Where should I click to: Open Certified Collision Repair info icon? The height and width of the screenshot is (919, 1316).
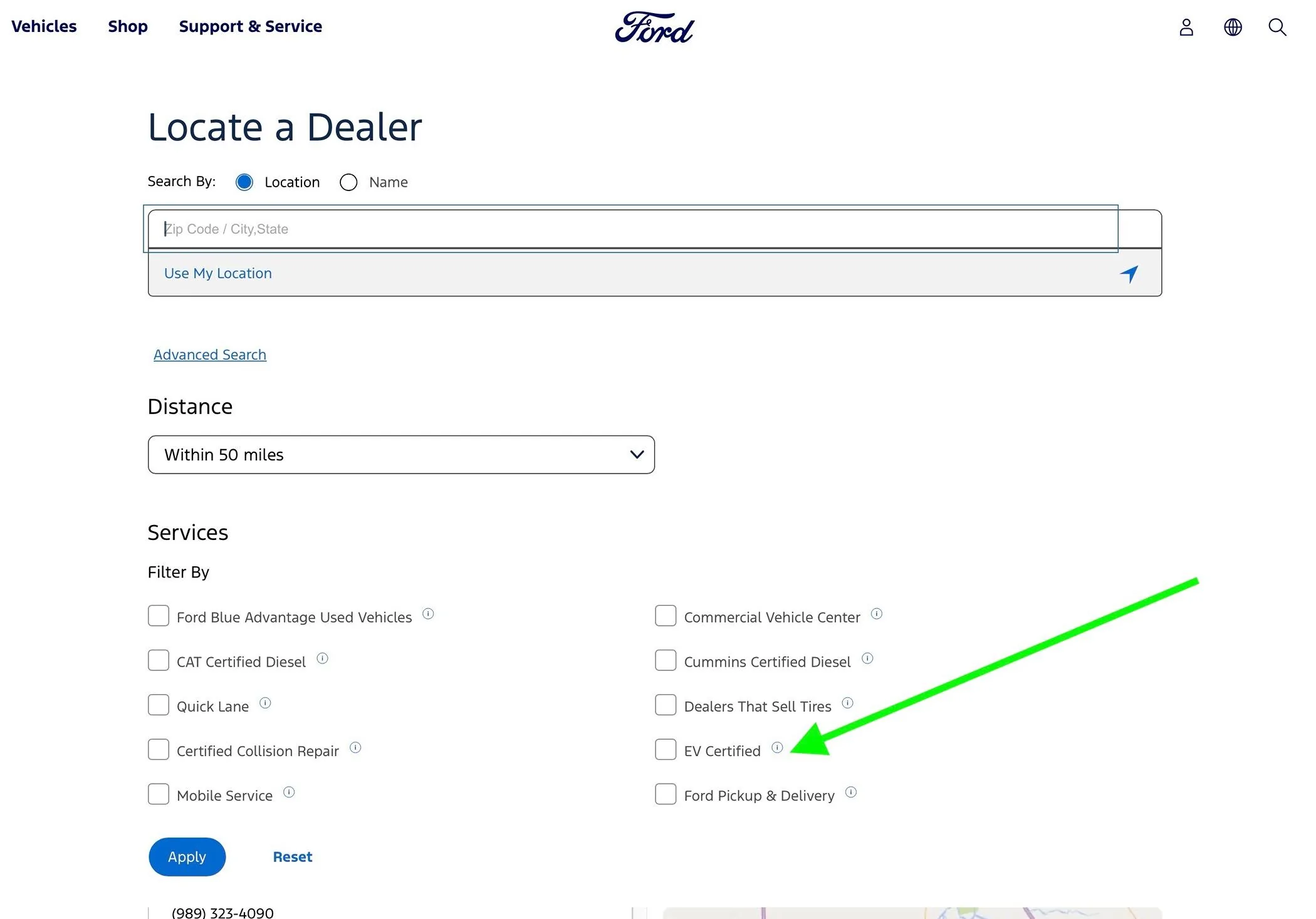tap(355, 747)
